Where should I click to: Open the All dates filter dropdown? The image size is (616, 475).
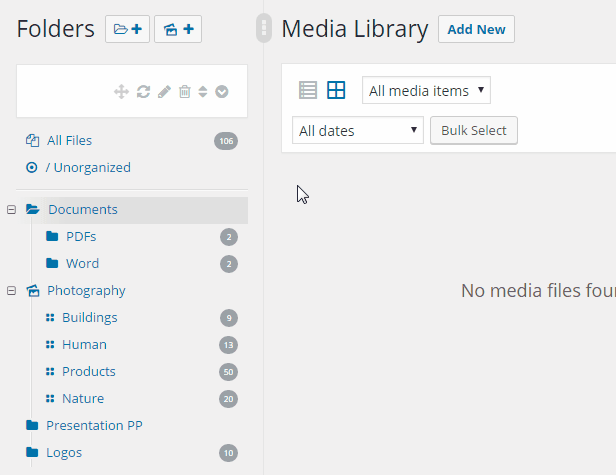pyautogui.click(x=357, y=130)
